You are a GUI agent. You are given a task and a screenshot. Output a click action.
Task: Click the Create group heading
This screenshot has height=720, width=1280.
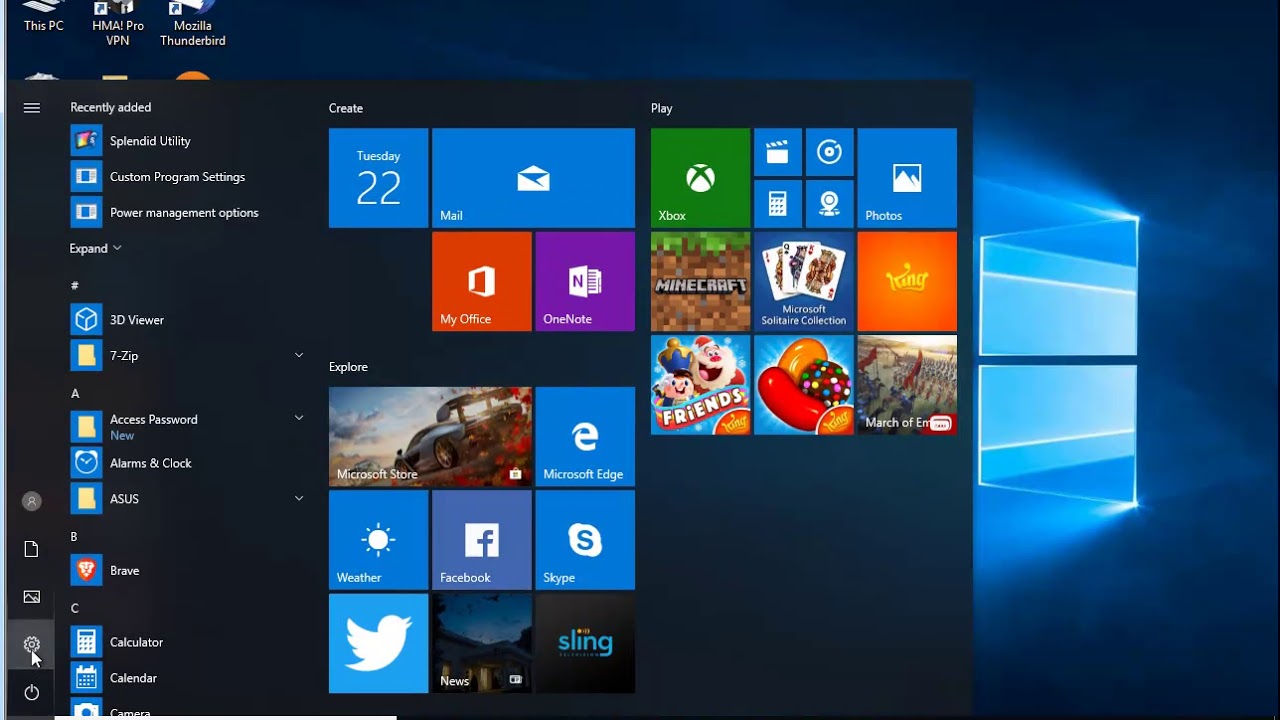click(x=346, y=108)
